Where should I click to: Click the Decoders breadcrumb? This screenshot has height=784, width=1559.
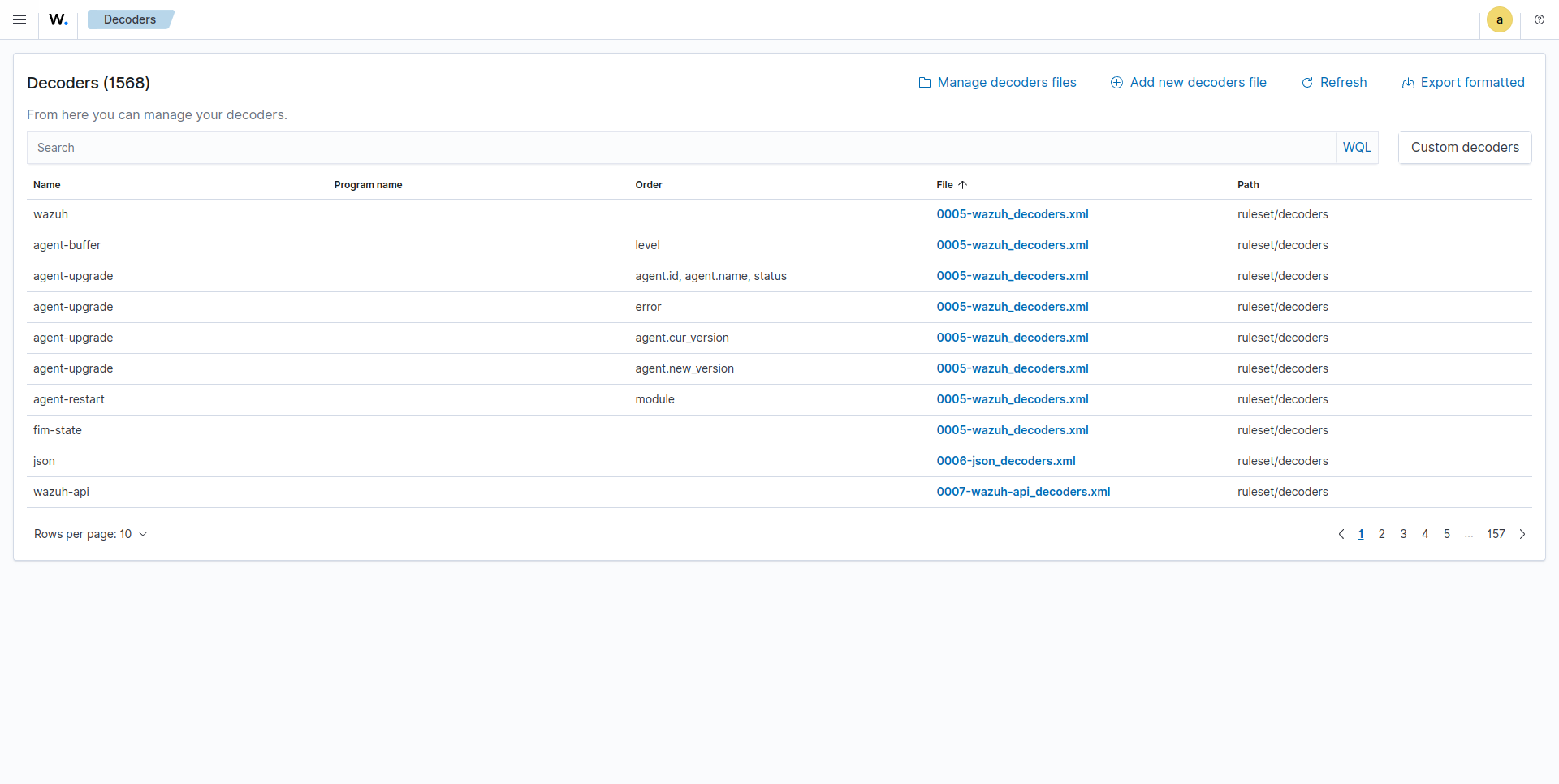pos(130,19)
